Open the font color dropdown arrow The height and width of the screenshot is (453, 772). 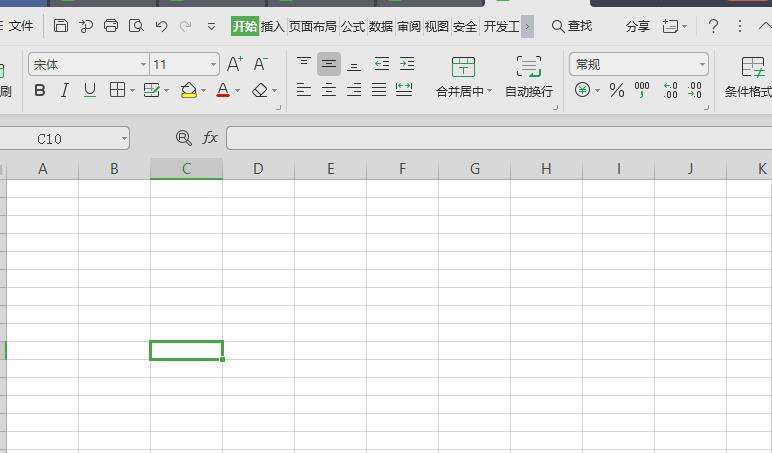tap(237, 91)
